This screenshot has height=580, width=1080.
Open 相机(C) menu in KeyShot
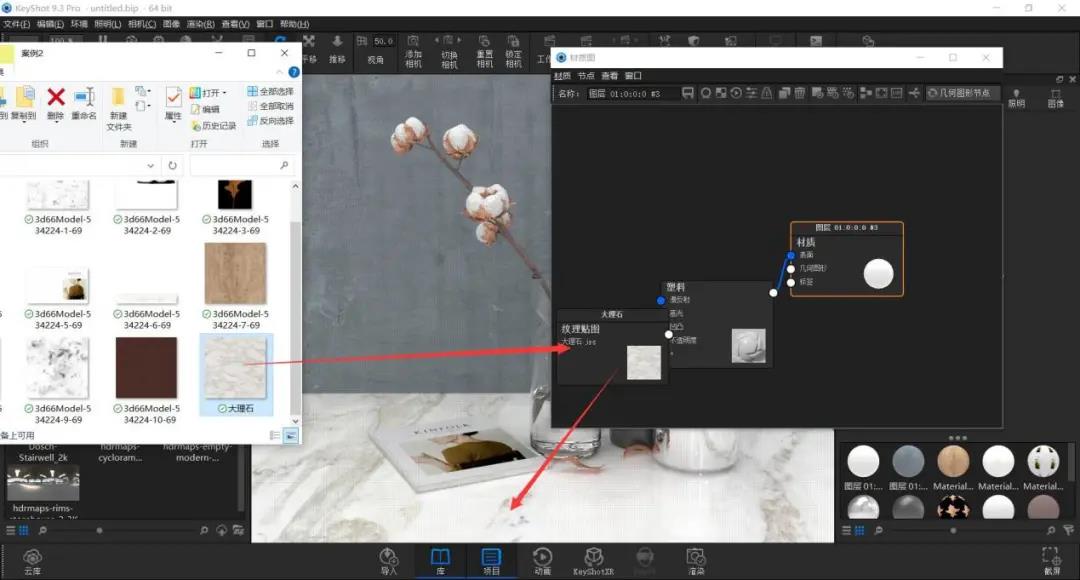(x=142, y=24)
